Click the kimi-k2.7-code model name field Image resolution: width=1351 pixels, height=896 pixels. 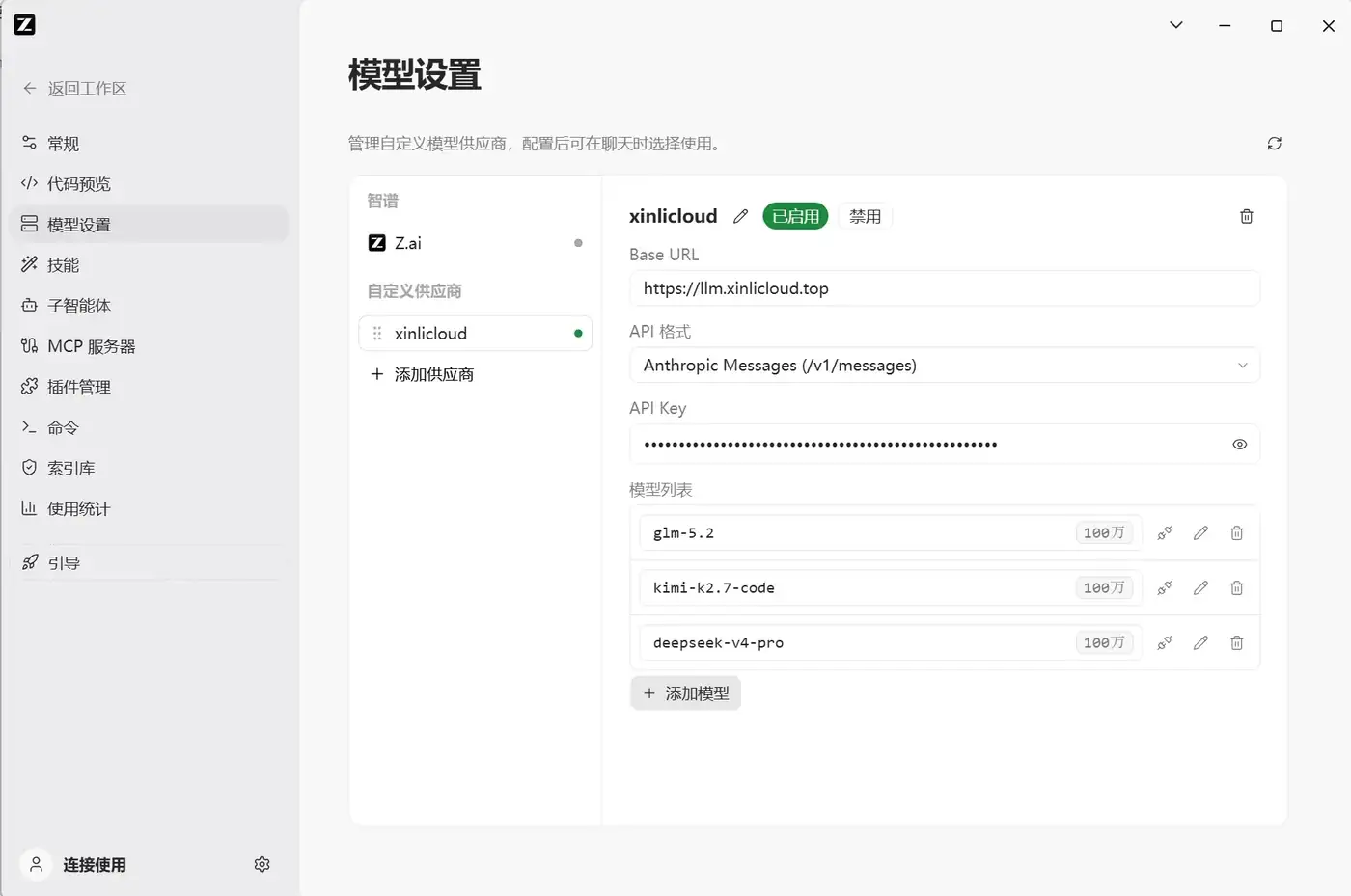tap(891, 588)
